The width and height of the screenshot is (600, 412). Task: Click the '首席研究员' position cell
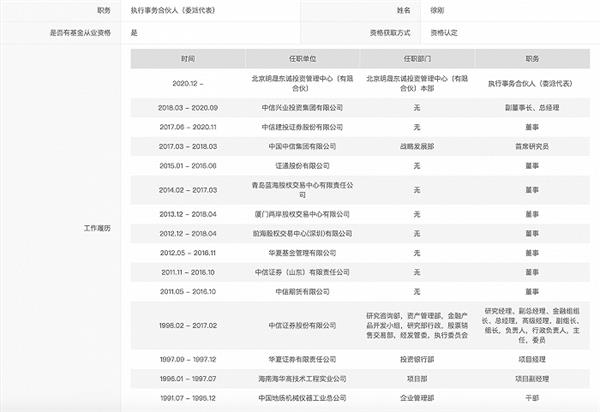(x=532, y=147)
